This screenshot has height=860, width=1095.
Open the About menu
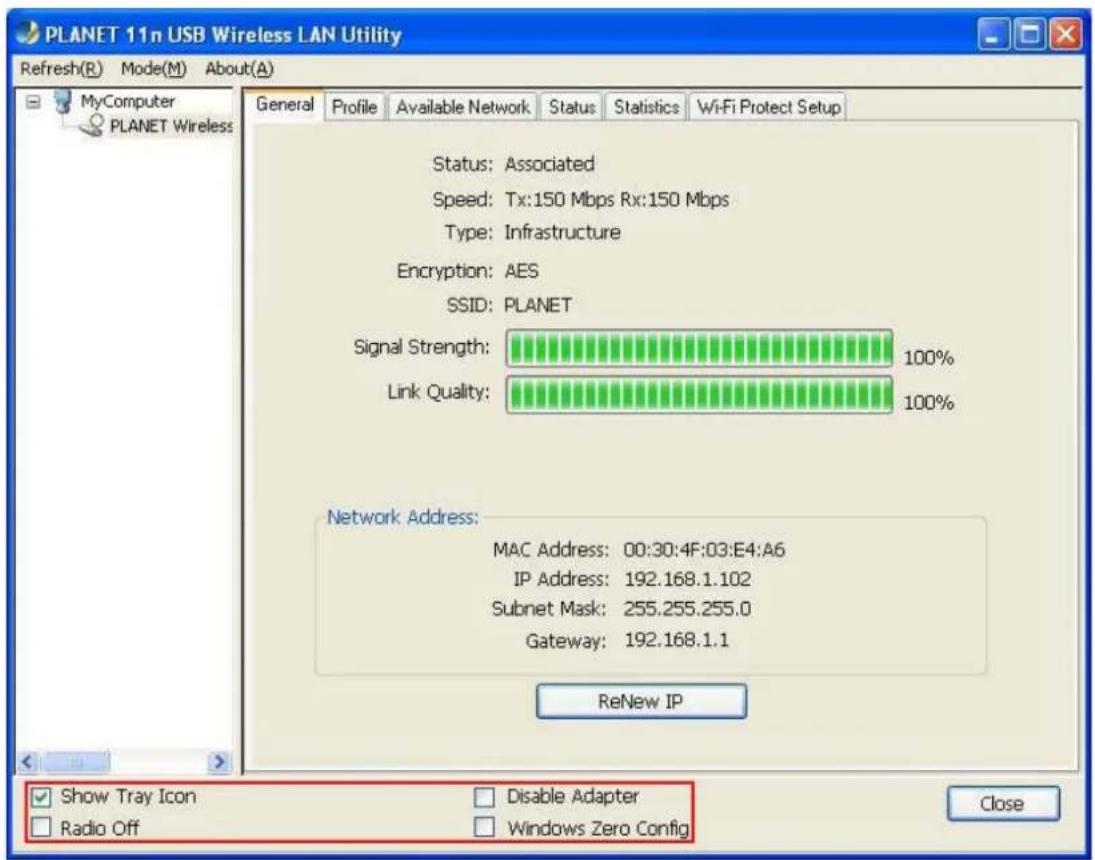click(x=239, y=68)
